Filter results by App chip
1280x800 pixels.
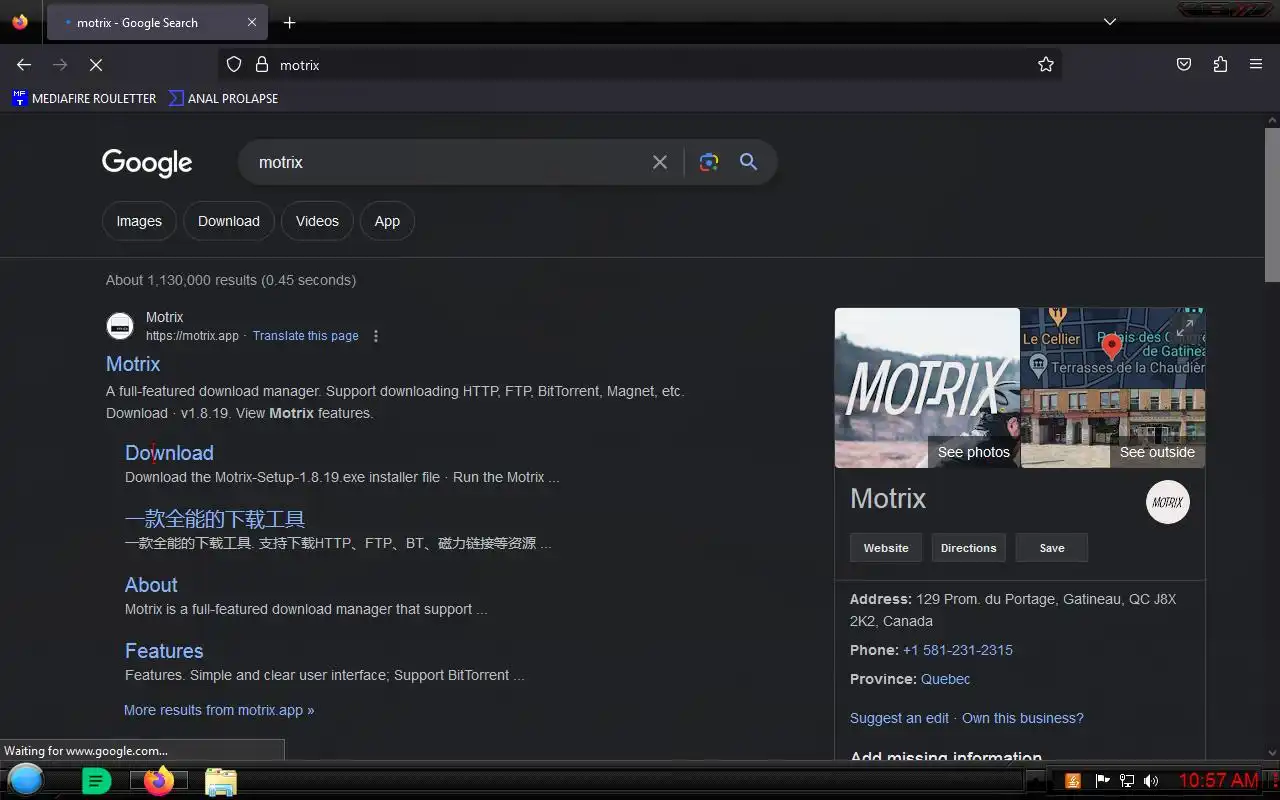[x=387, y=221]
